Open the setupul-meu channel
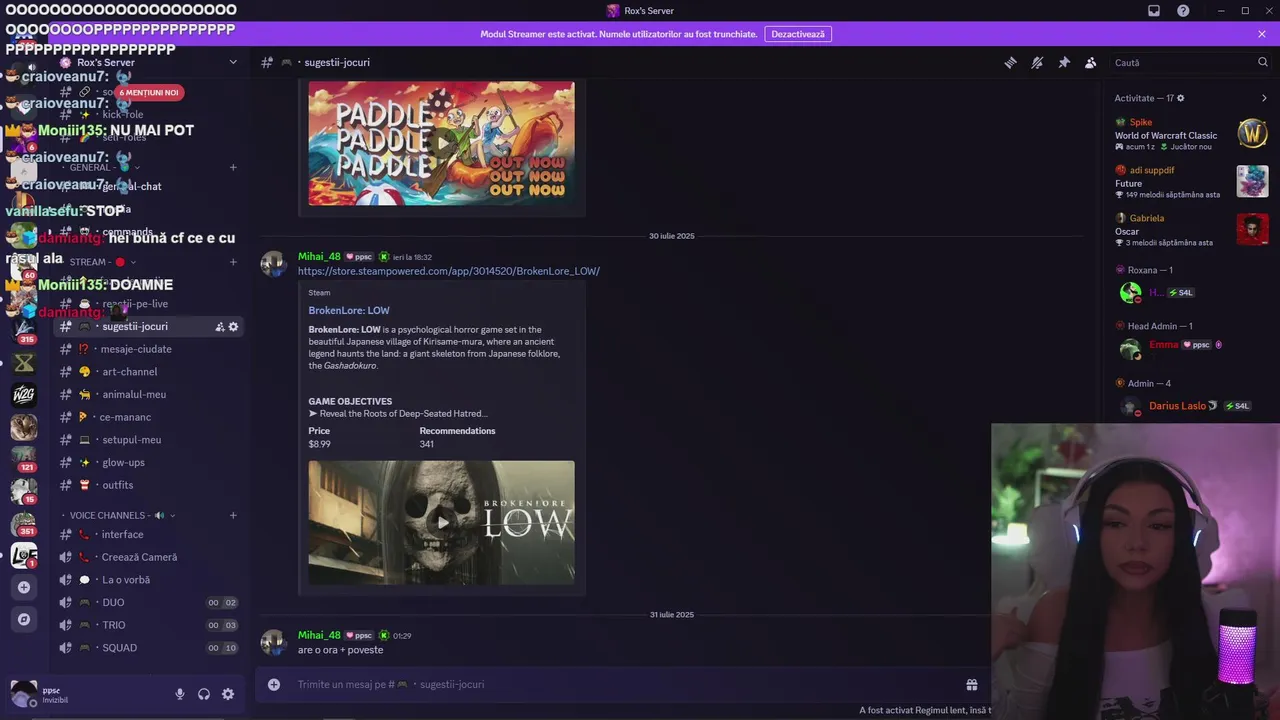The width and height of the screenshot is (1280, 720). coord(150,440)
